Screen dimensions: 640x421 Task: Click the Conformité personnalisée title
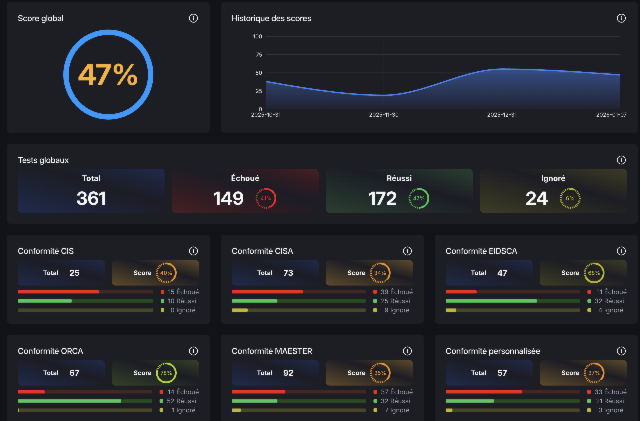tap(493, 351)
